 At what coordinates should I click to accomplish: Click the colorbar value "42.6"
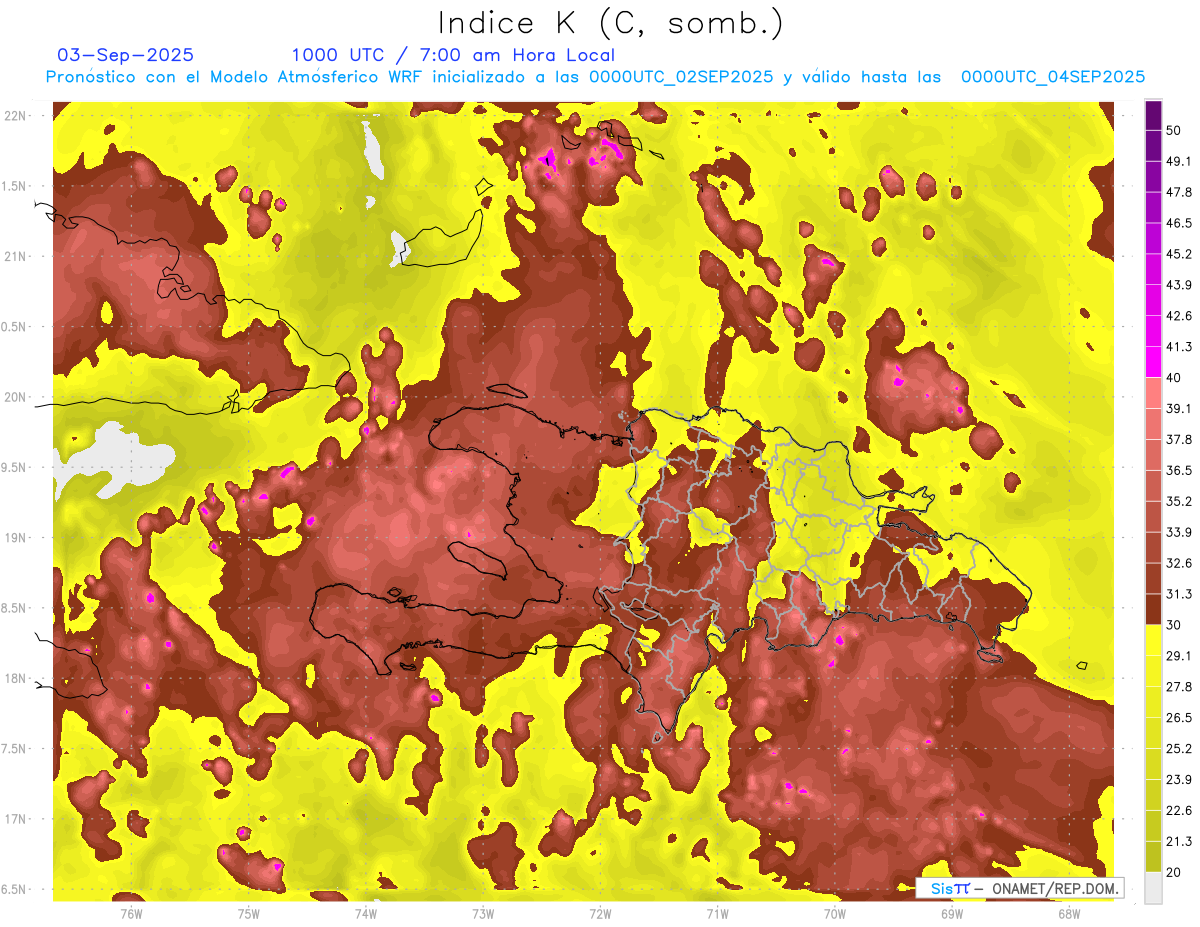point(1179,315)
